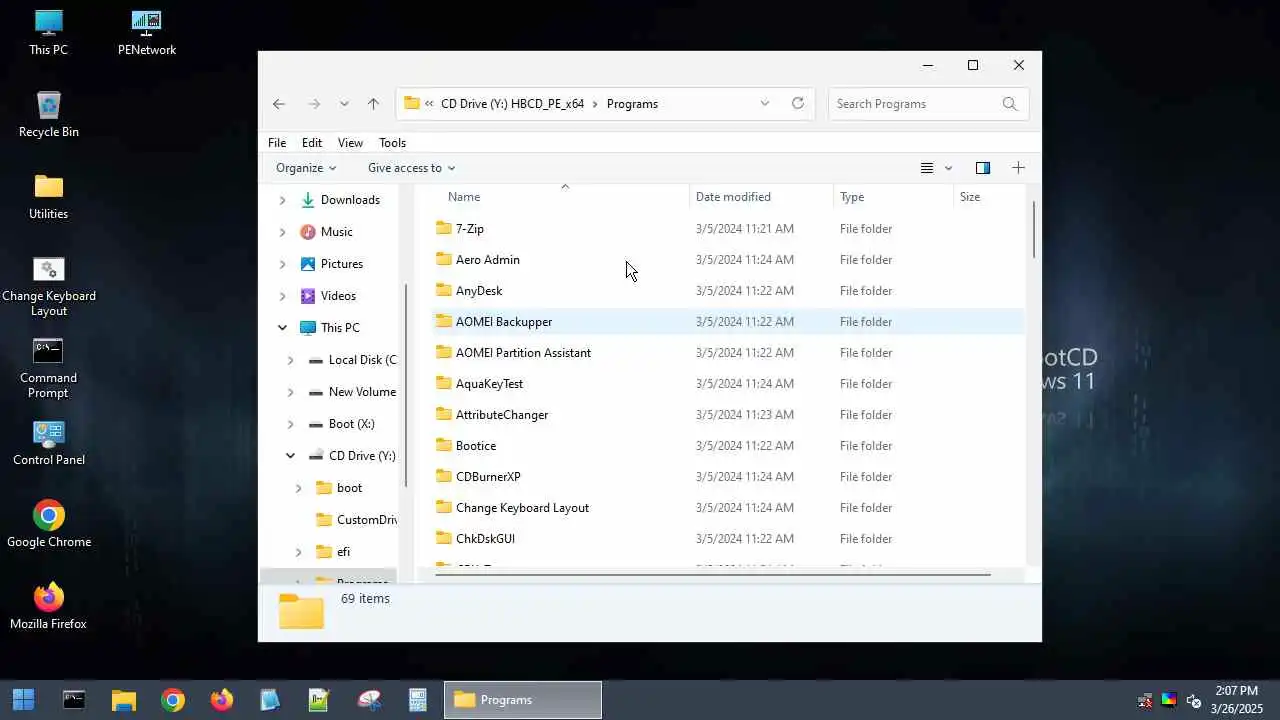Open Firefox from the taskbar
This screenshot has width=1280, height=720.
(x=221, y=700)
